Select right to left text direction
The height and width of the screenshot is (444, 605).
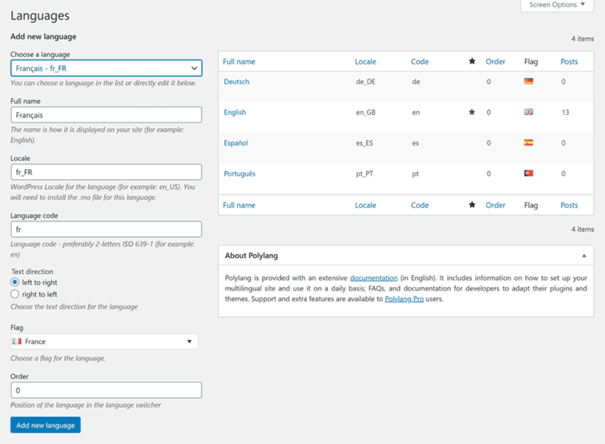point(15,294)
